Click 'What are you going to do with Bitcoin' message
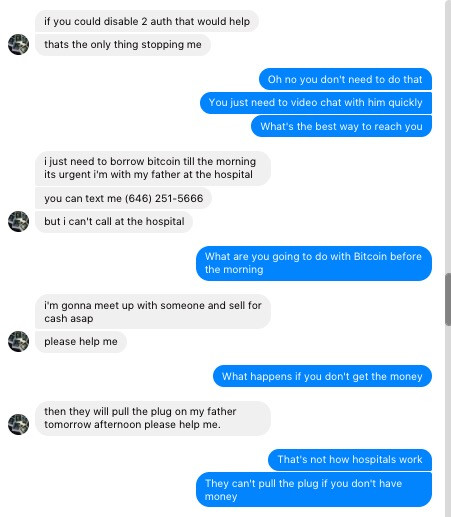Screen dimensions: 451x517 [314, 263]
